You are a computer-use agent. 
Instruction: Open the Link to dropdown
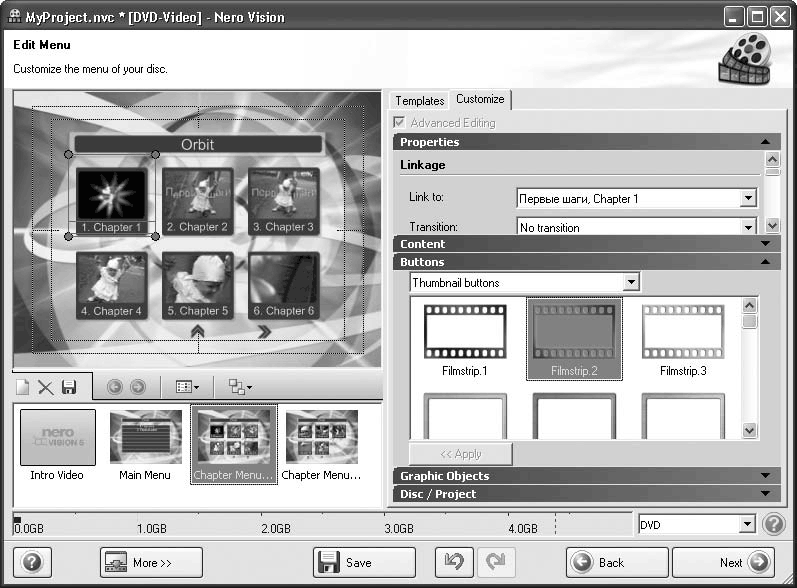748,199
